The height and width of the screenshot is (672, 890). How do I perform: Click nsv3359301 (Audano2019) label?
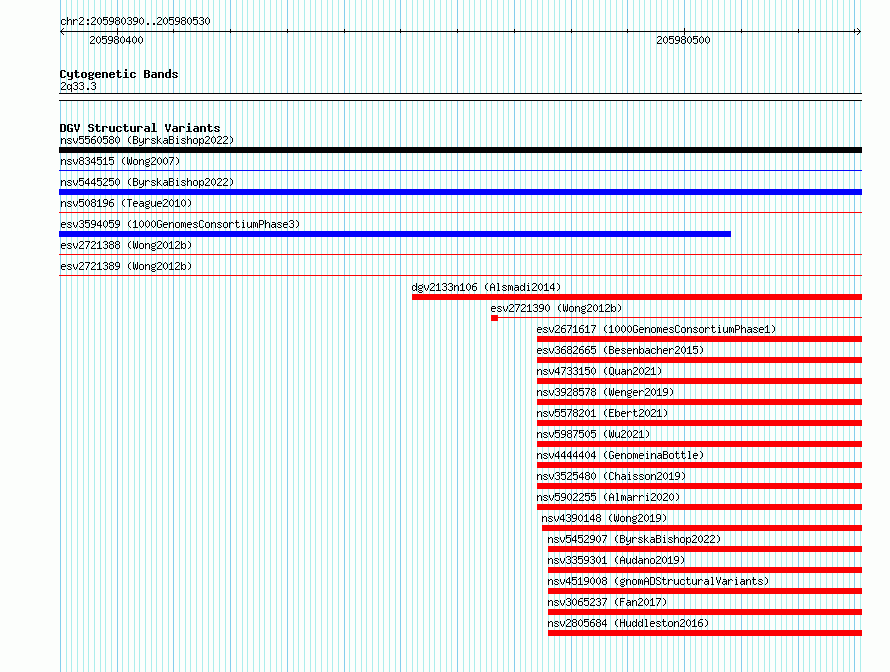(x=616, y=560)
